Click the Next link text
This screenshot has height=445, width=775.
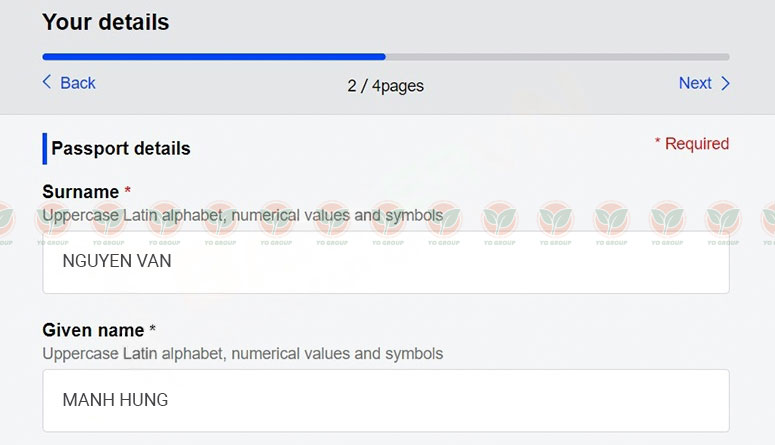(695, 83)
